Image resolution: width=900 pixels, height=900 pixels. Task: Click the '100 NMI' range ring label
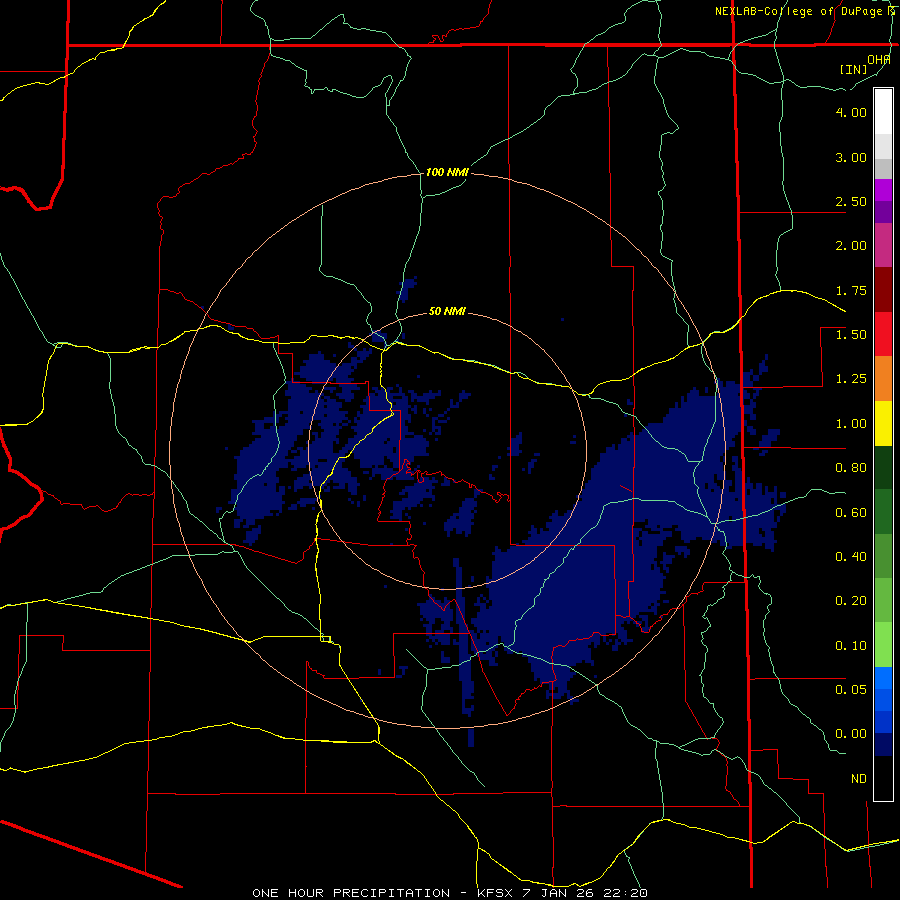tap(447, 172)
